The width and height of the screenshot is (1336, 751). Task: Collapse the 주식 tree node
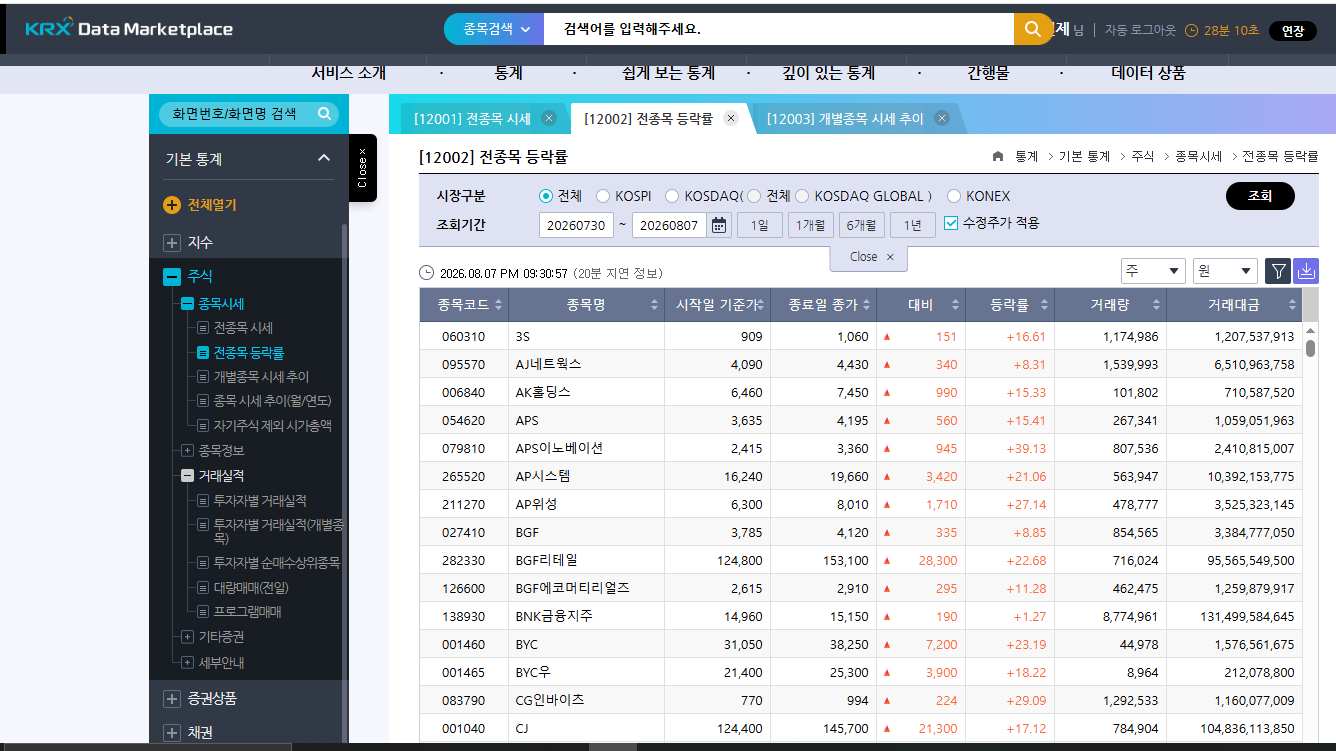tap(172, 277)
